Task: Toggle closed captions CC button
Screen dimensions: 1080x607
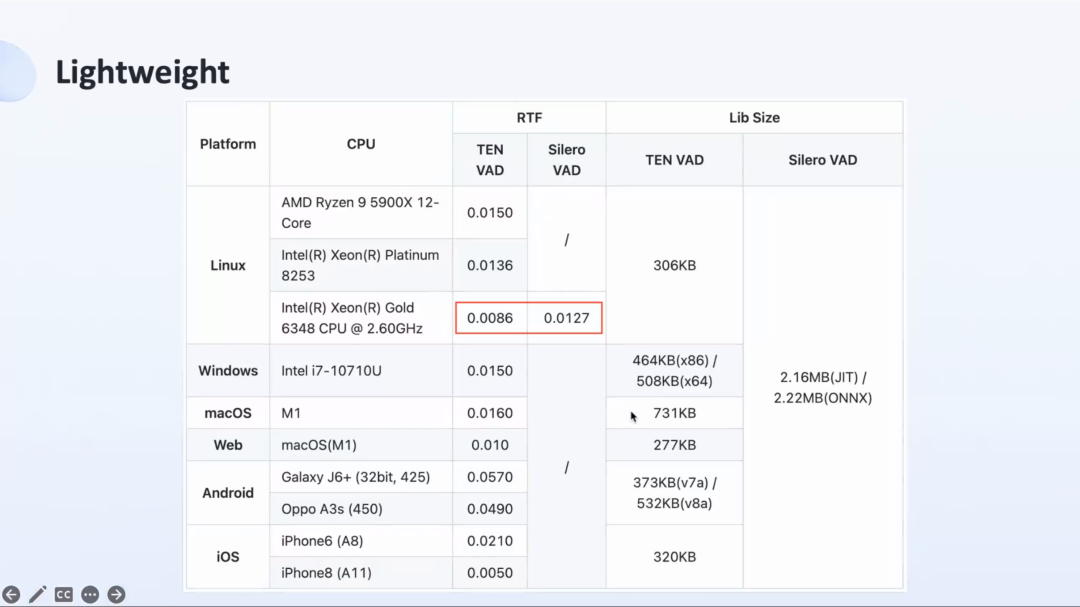Action: pos(63,594)
